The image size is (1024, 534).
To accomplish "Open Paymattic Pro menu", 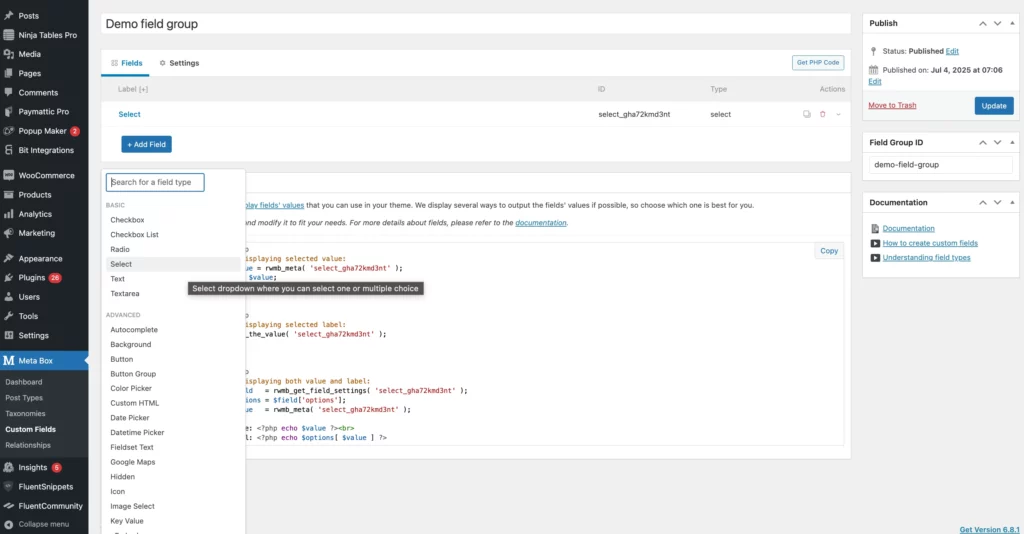I will (x=43, y=112).
